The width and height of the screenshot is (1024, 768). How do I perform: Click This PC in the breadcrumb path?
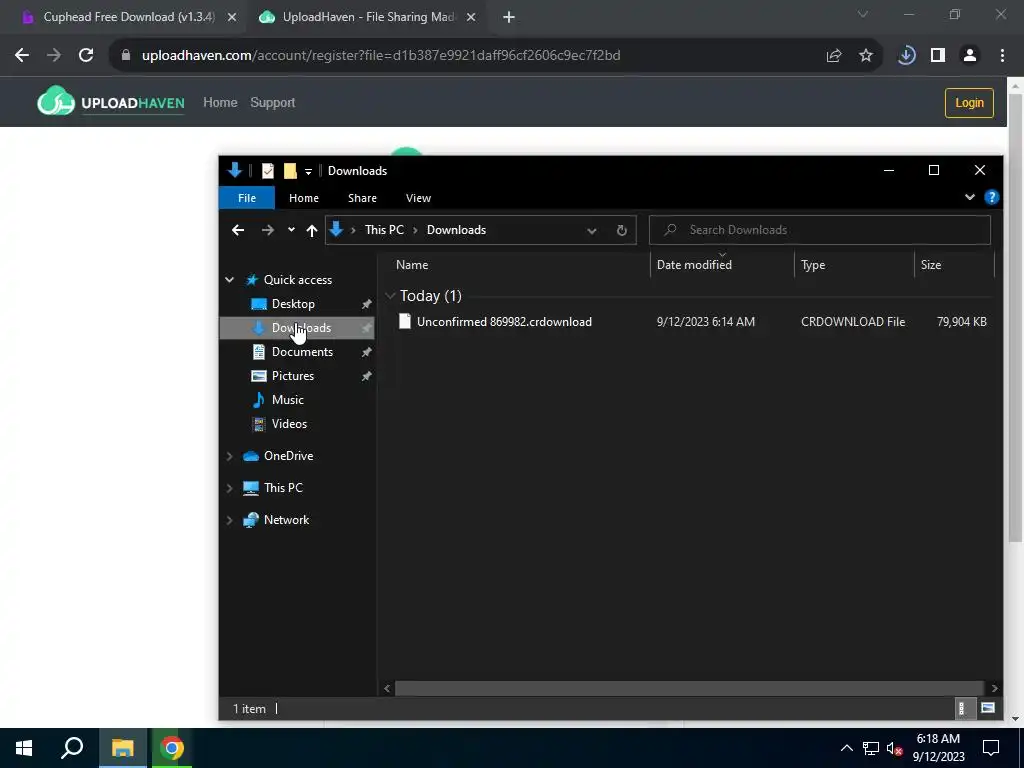point(384,230)
